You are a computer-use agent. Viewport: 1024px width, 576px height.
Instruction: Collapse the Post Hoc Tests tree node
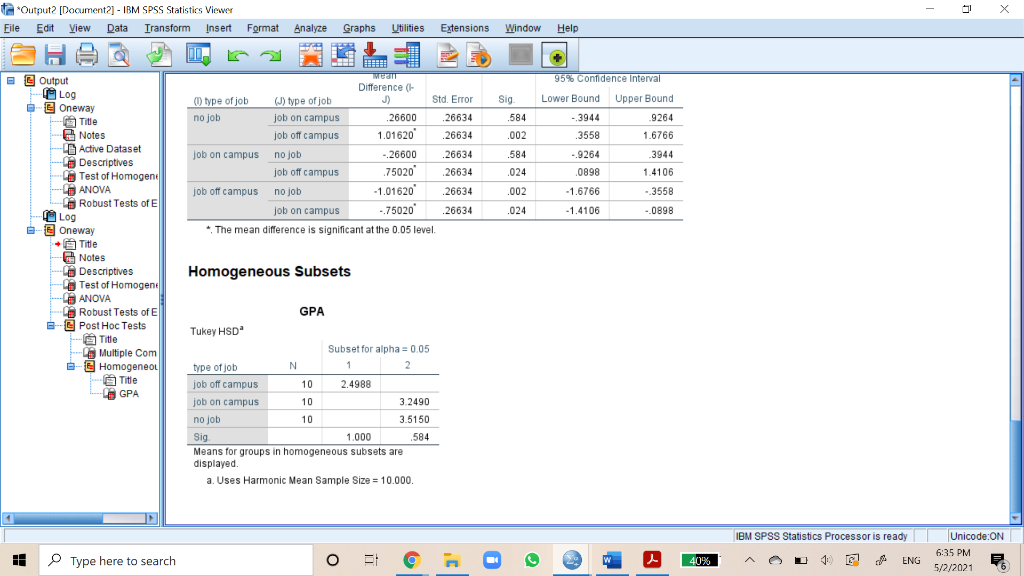(x=50, y=325)
